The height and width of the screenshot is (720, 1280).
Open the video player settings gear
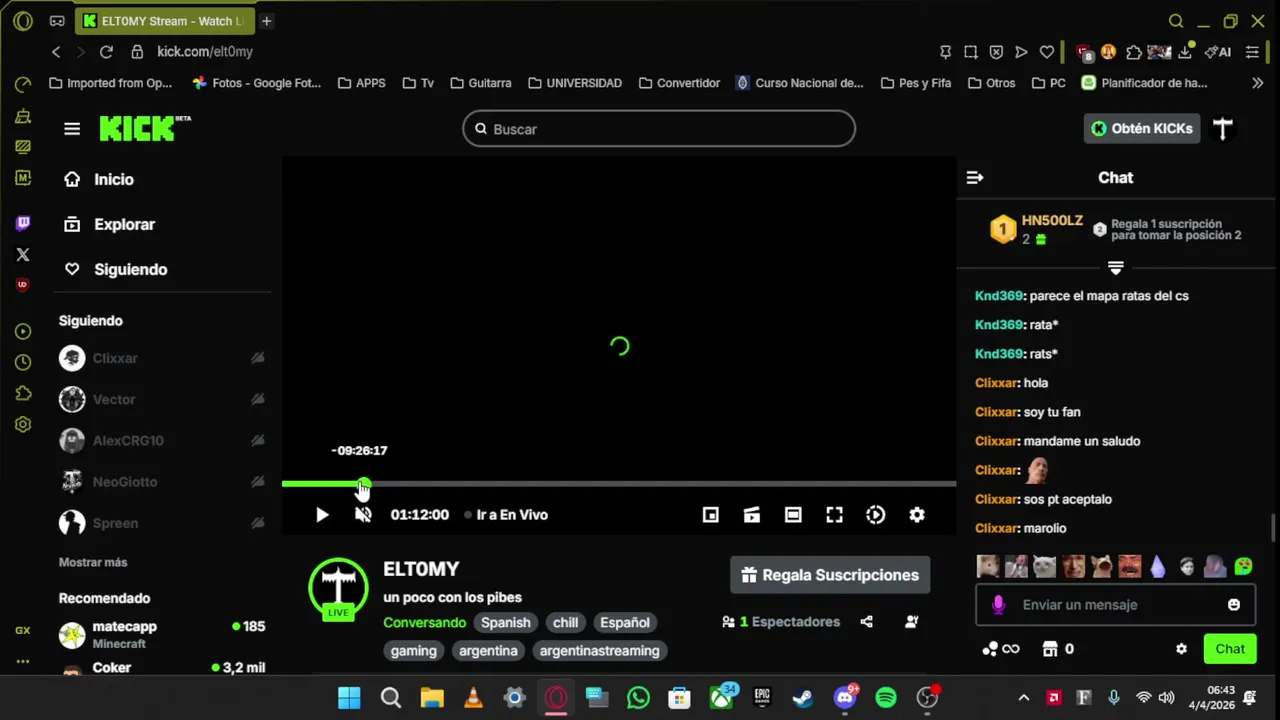pos(917,515)
